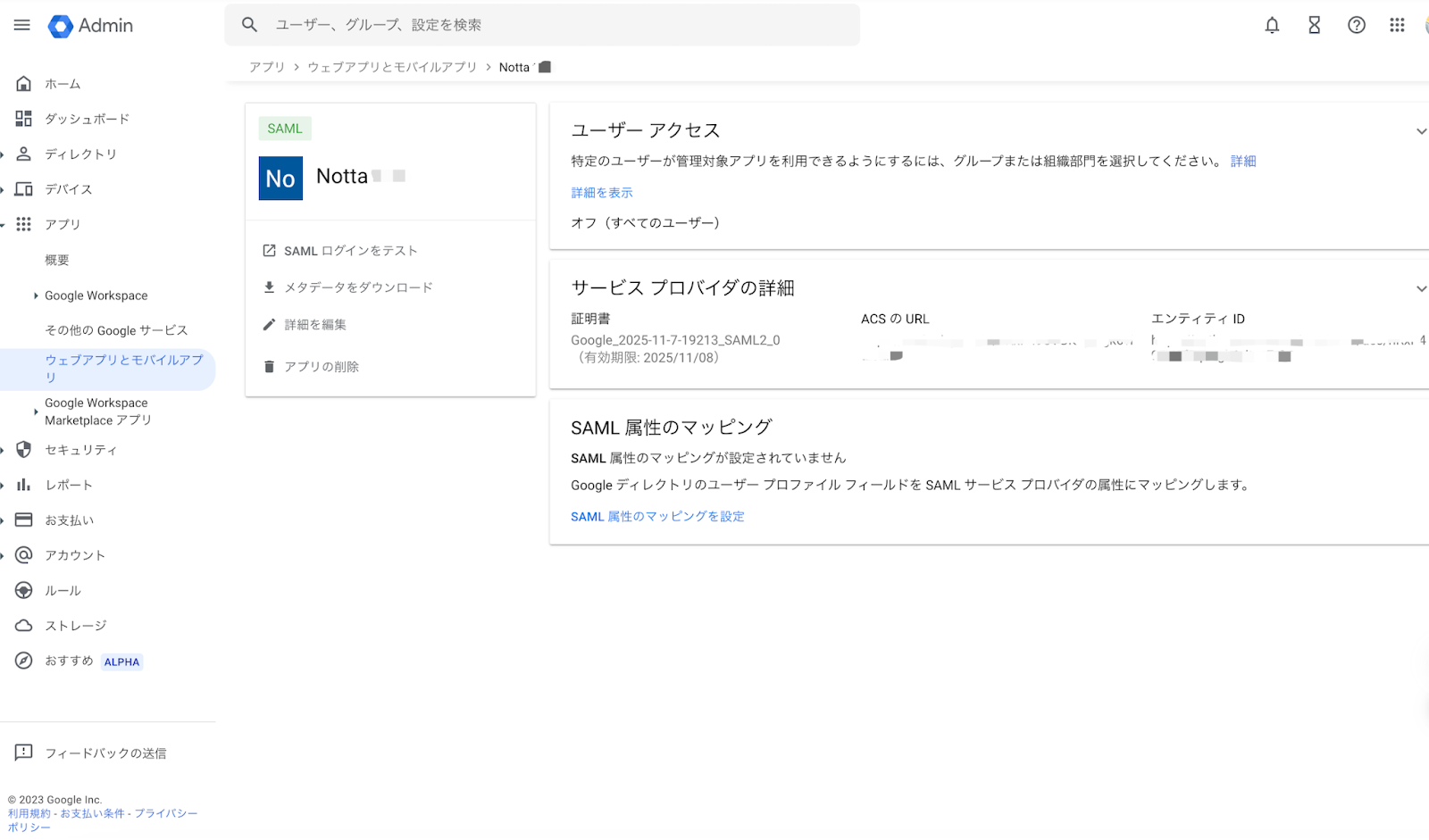Open ストレージ menu item
This screenshot has width=1429, height=840.
(76, 625)
